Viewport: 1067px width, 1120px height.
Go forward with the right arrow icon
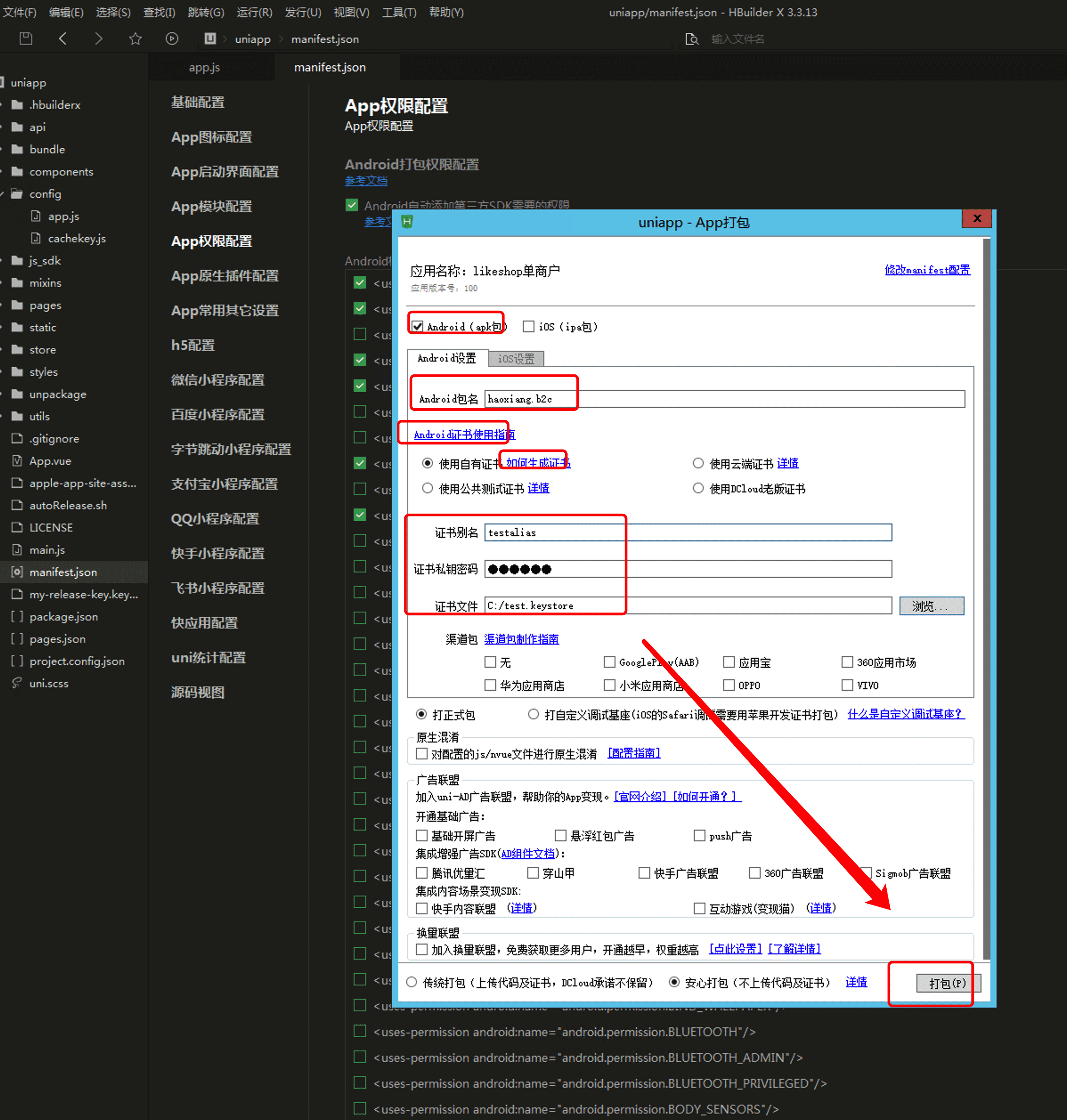click(98, 39)
